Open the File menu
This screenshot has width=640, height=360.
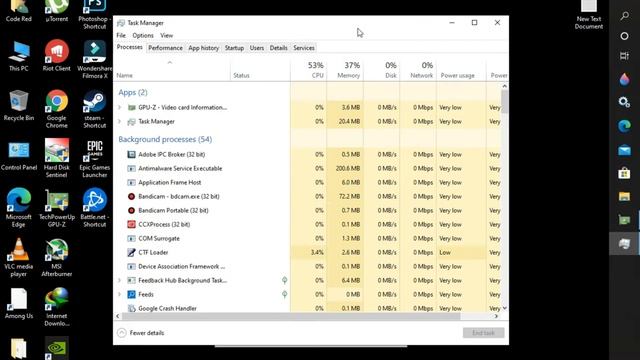121,36
